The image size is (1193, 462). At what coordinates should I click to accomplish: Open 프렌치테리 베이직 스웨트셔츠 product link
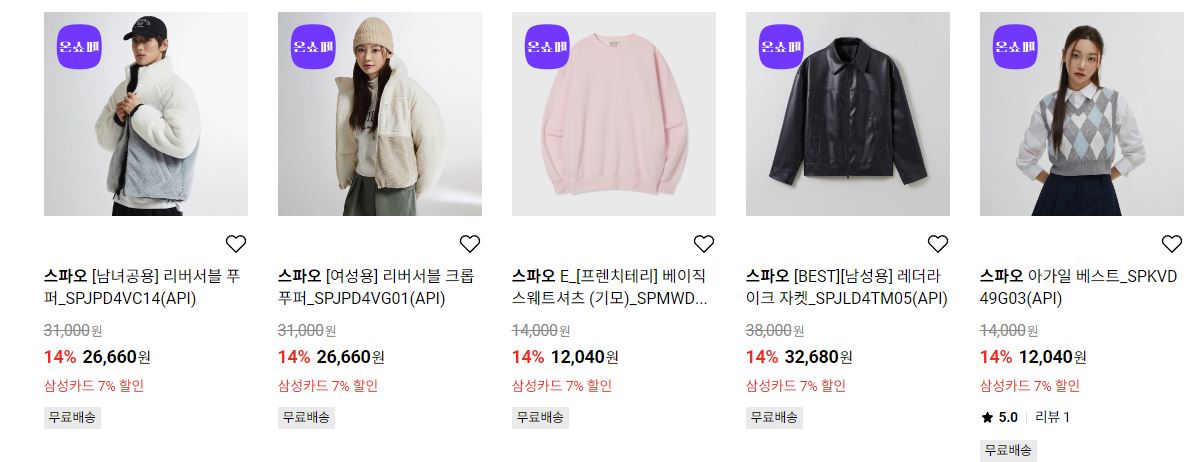coord(610,288)
